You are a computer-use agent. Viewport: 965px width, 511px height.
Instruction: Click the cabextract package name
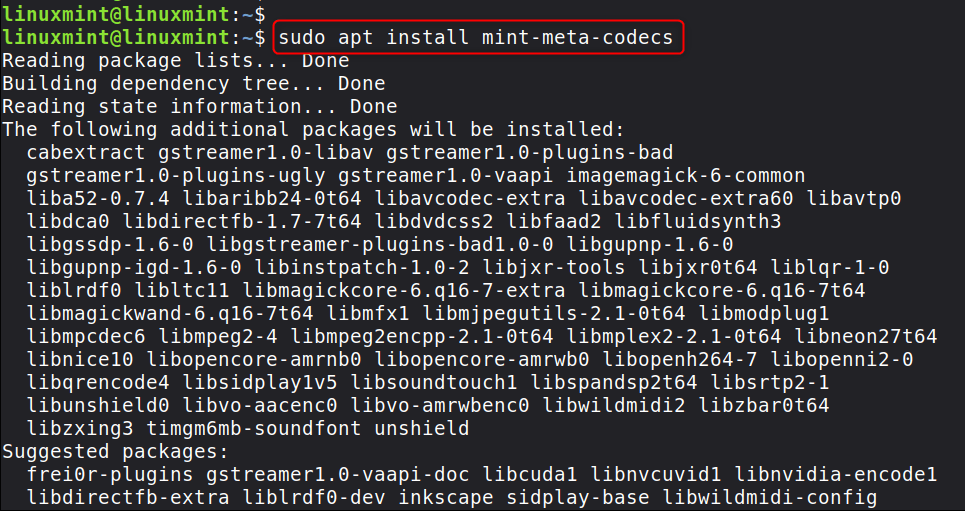pyautogui.click(x=87, y=152)
